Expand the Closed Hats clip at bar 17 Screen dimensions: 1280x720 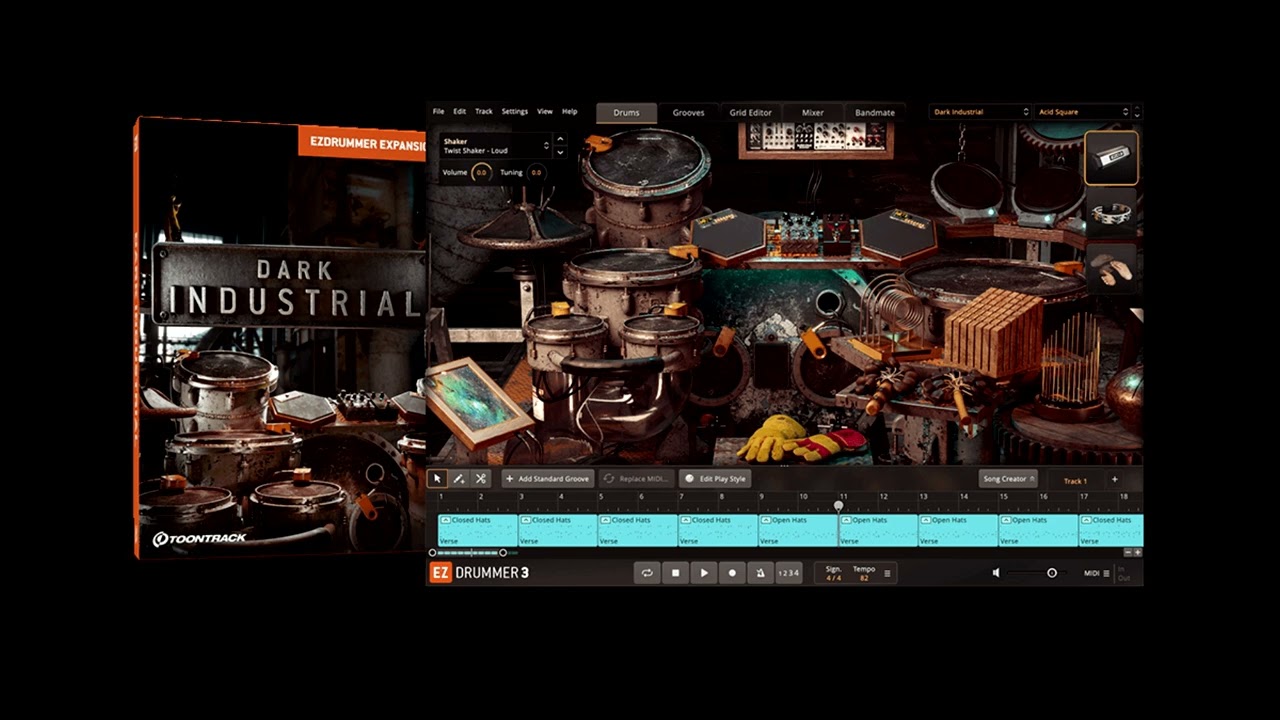(x=1085, y=520)
